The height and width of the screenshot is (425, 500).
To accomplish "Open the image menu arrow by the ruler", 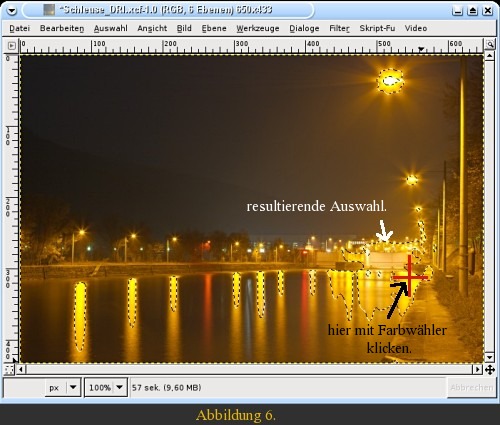I will pyautogui.click(x=11, y=45).
